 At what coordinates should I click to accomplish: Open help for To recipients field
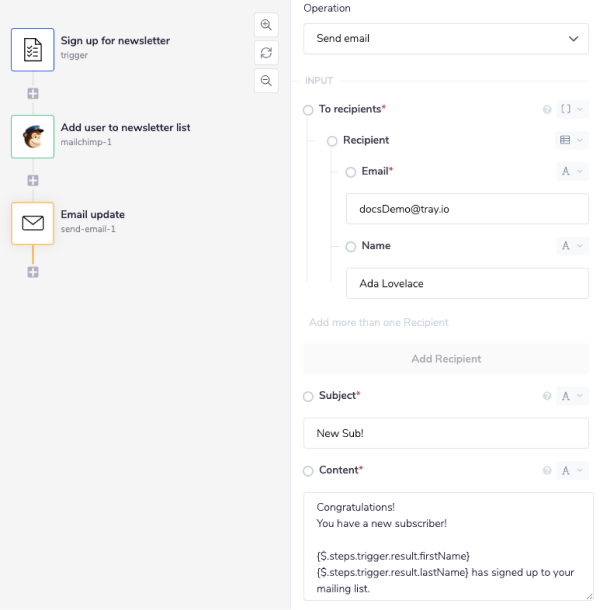click(x=547, y=109)
